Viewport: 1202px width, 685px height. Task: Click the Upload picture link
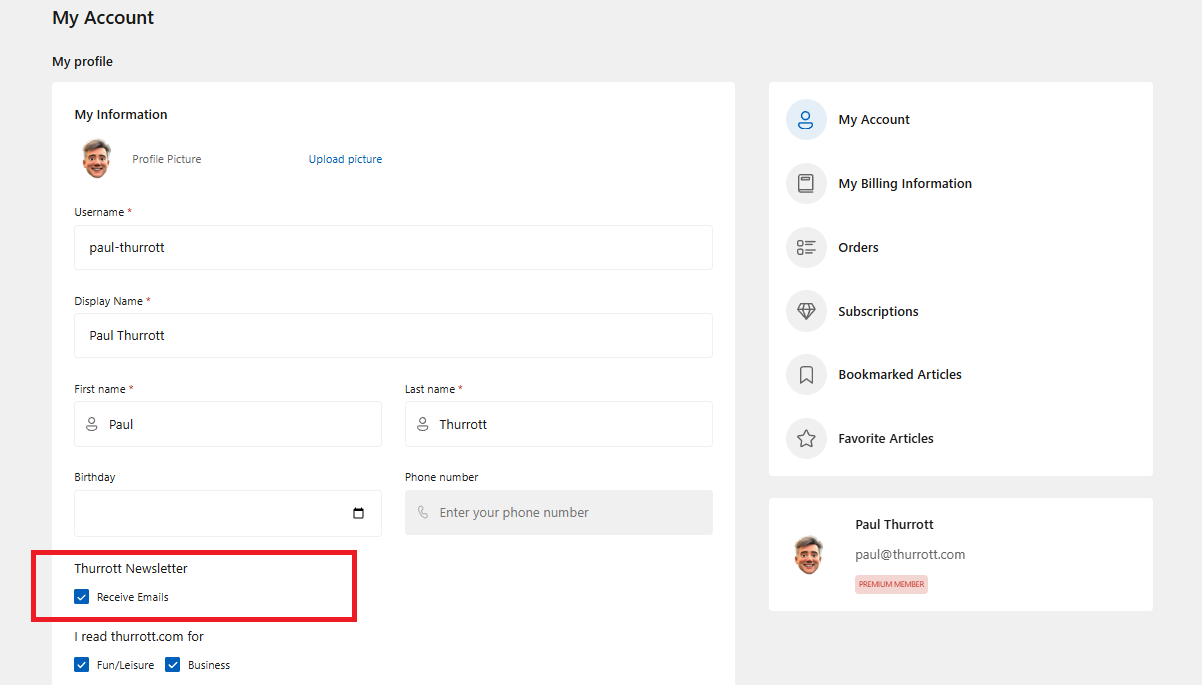coord(345,159)
